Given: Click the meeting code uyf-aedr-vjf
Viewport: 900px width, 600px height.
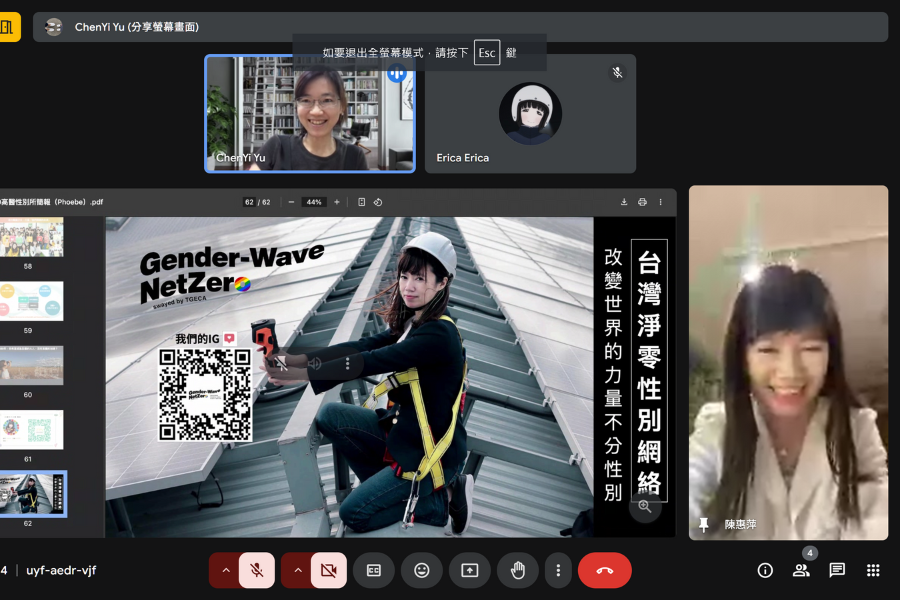Looking at the screenshot, I should [x=61, y=570].
